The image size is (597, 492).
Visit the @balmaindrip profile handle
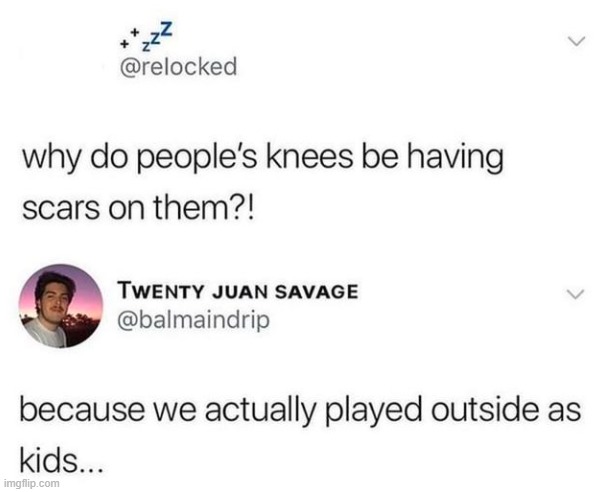pyautogui.click(x=194, y=320)
